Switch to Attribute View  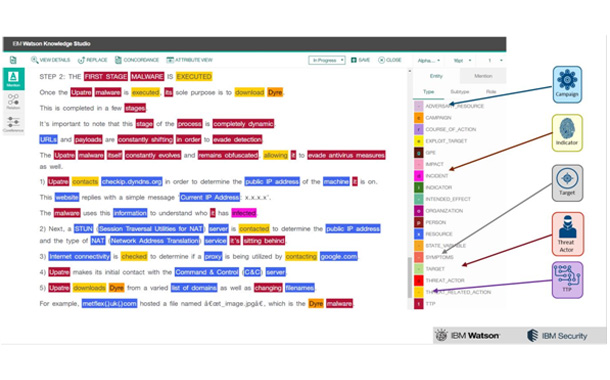[x=189, y=60]
